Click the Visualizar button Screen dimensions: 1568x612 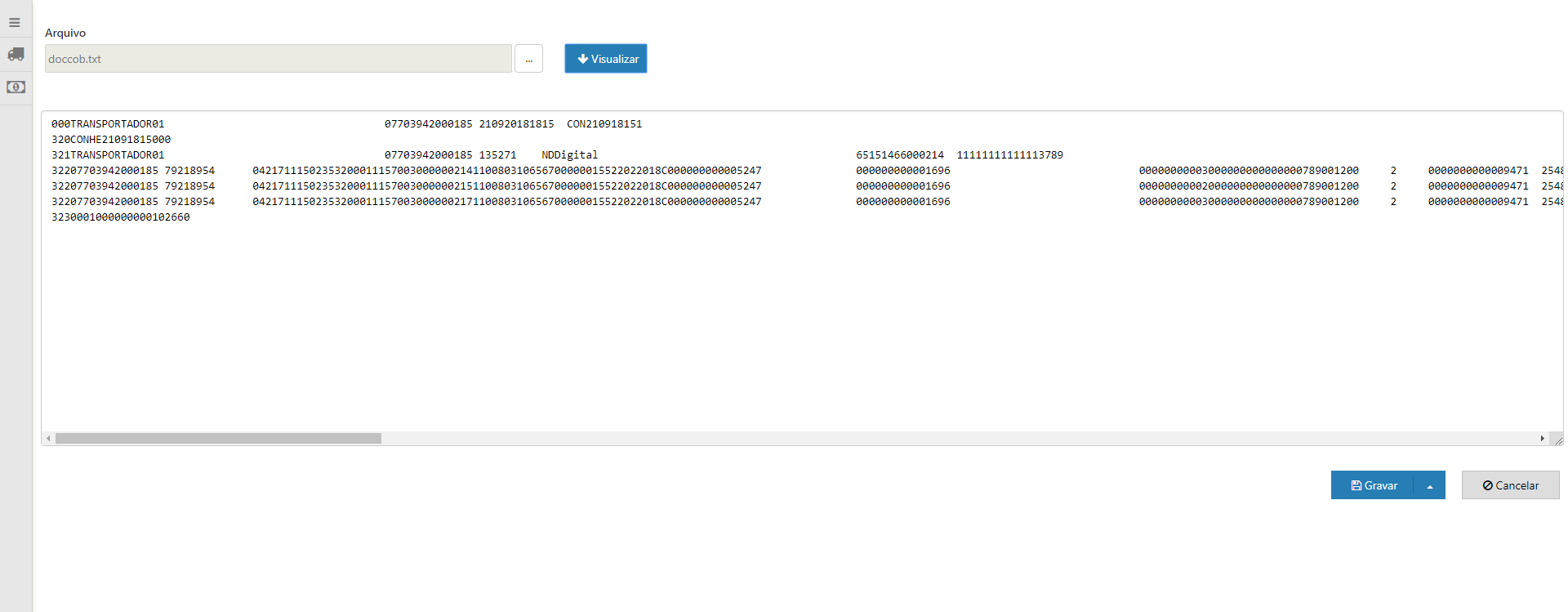[x=606, y=59]
